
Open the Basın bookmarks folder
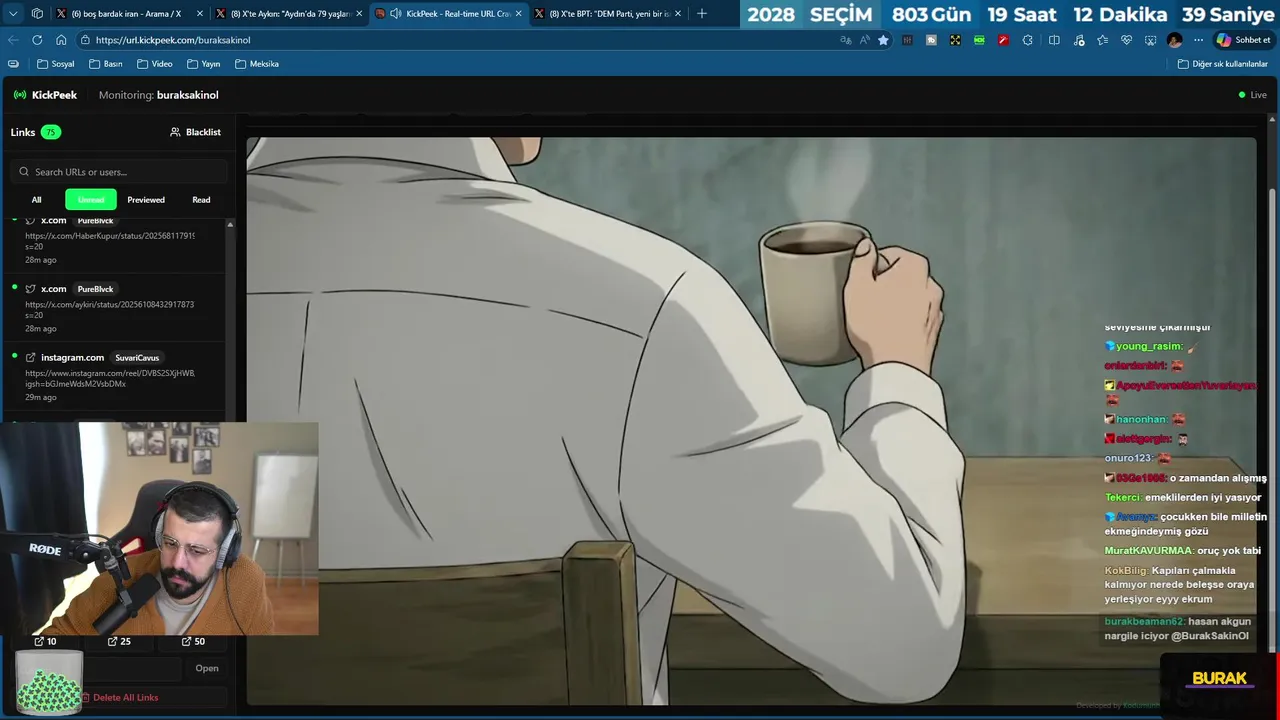106,64
